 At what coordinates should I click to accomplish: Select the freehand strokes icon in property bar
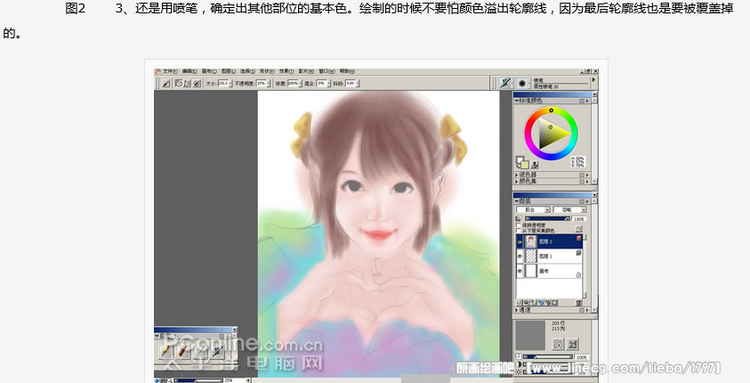[x=179, y=83]
